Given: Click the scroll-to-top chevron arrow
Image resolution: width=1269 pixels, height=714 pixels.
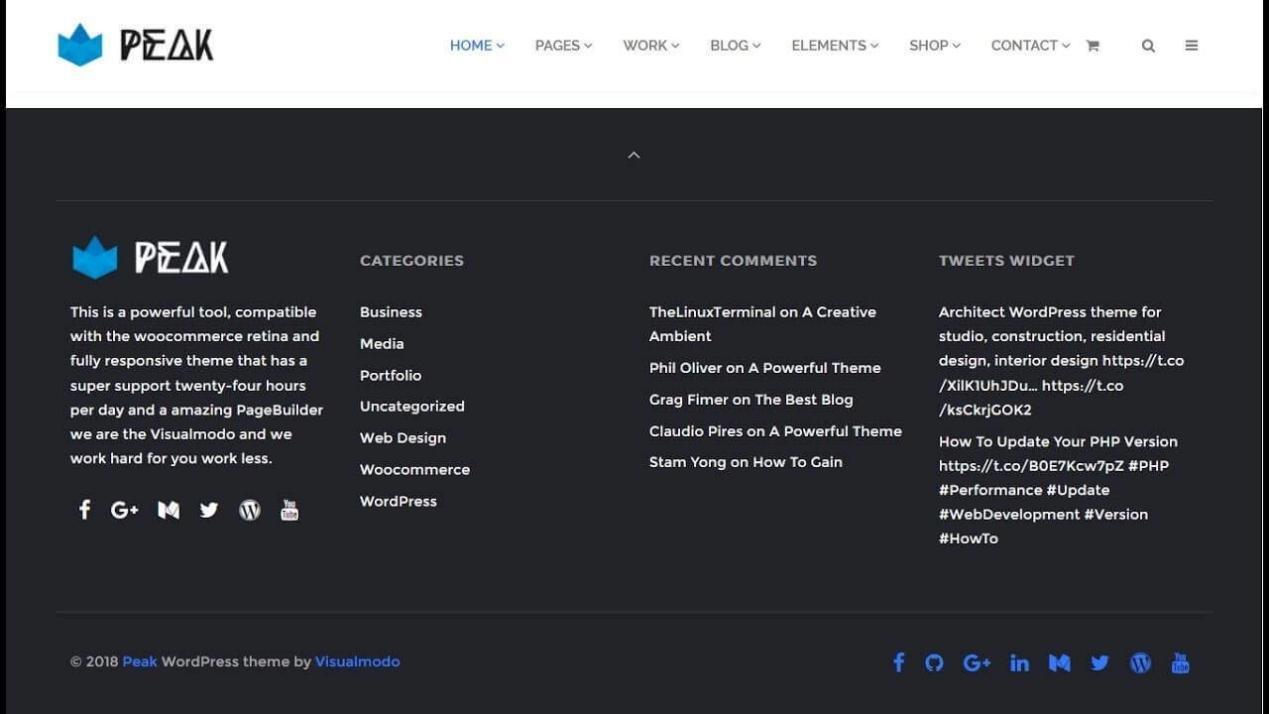Looking at the screenshot, I should (x=633, y=155).
